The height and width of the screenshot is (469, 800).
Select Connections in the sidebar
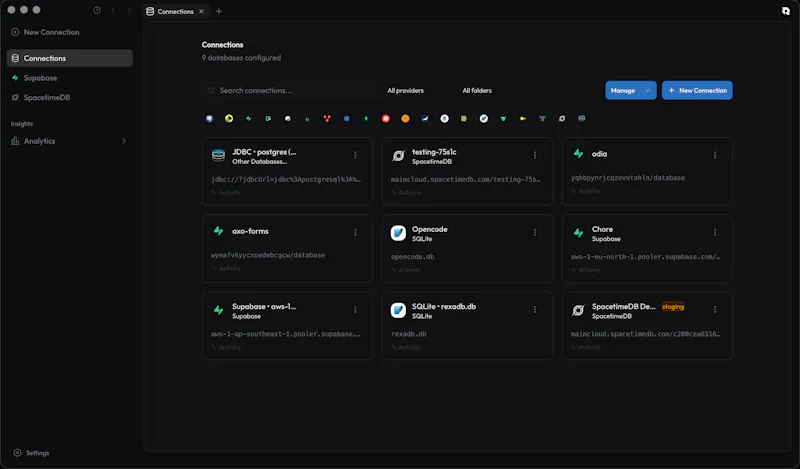pyautogui.click(x=69, y=58)
